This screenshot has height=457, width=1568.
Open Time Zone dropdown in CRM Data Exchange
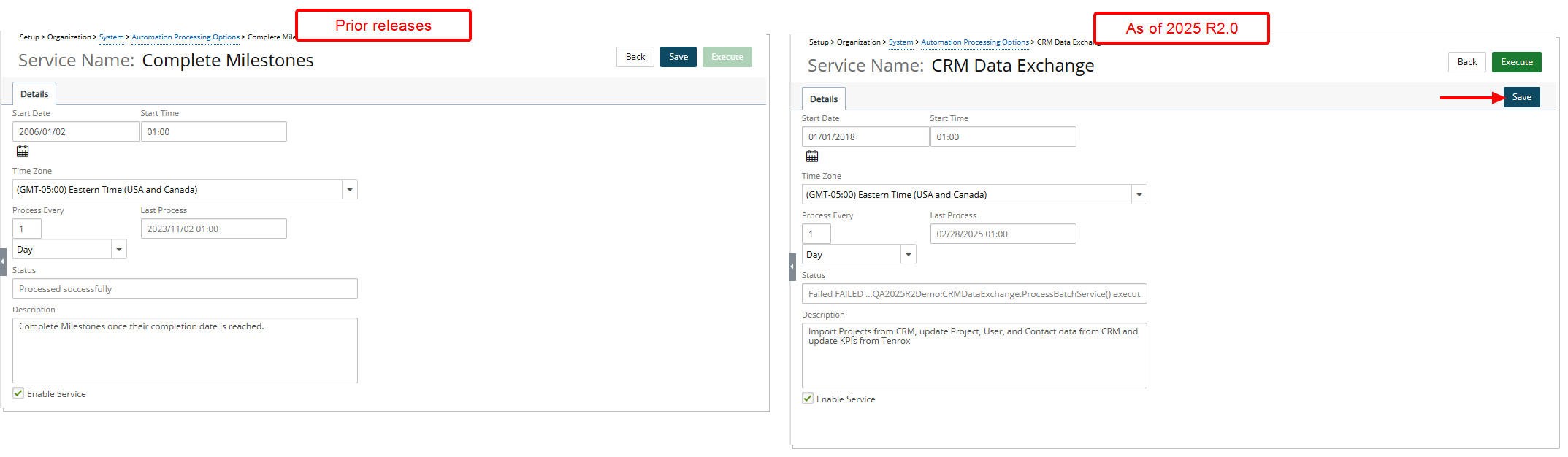pos(1139,195)
